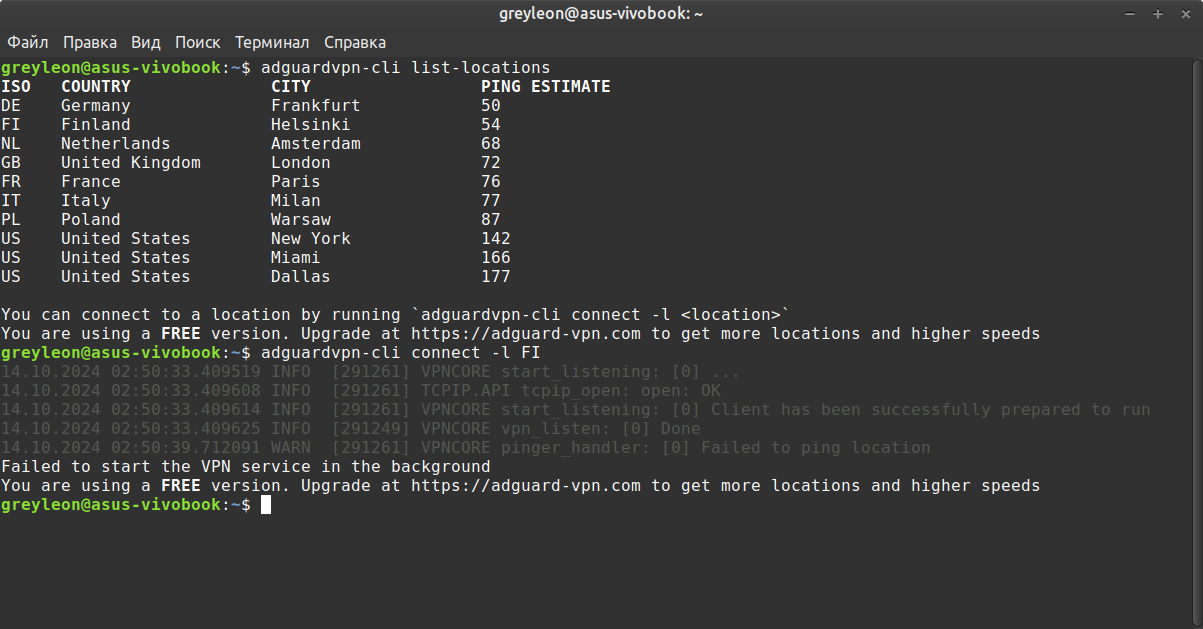1203x629 pixels.
Task: Click the ping value 54
Action: click(x=491, y=125)
